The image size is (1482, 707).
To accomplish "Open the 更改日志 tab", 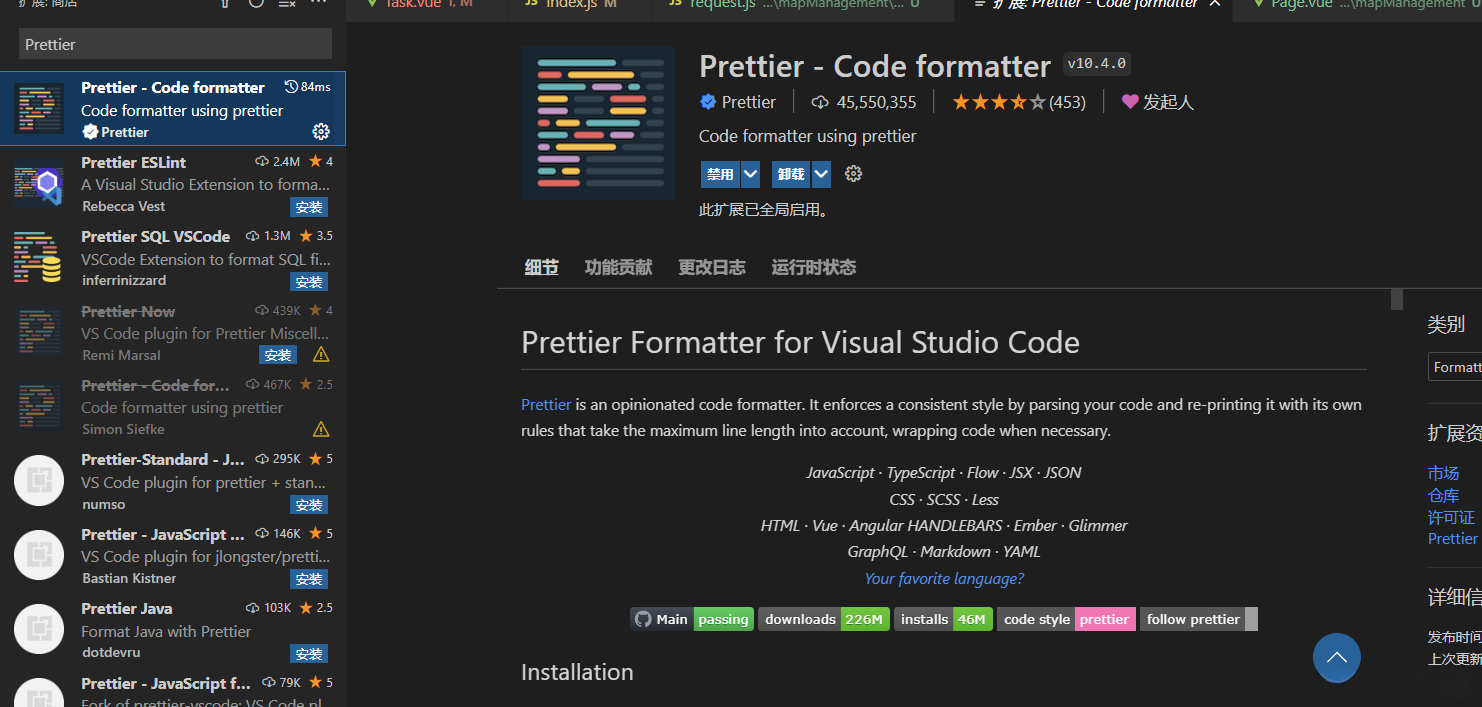I will click(711, 267).
